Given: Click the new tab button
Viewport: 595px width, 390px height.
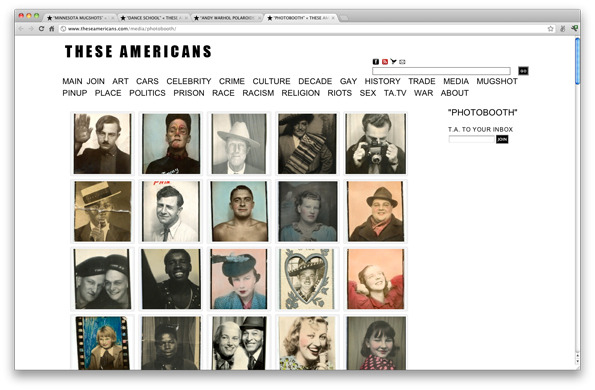Looking at the screenshot, I should point(343,18).
